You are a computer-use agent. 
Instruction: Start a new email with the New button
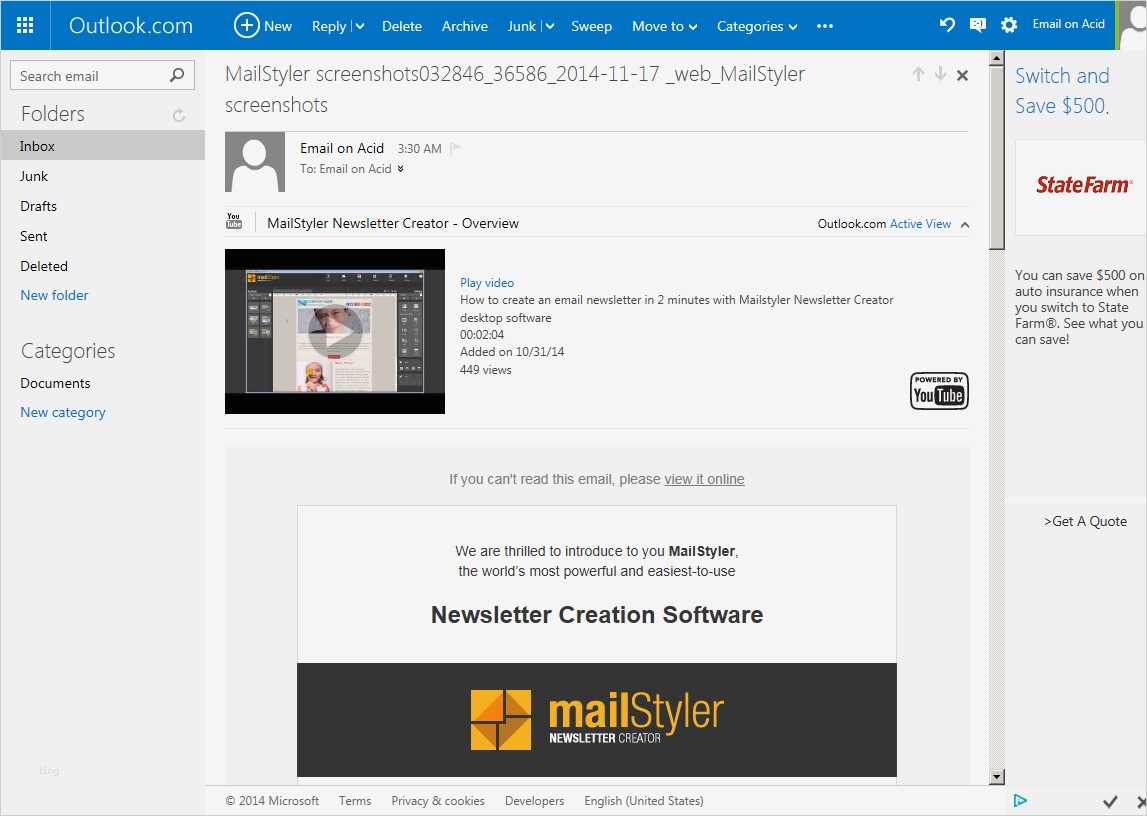(262, 26)
